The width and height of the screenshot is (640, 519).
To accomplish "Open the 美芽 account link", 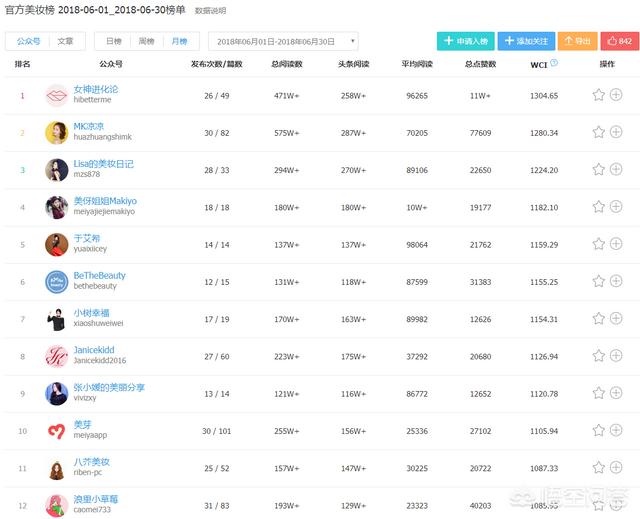I will [x=82, y=425].
